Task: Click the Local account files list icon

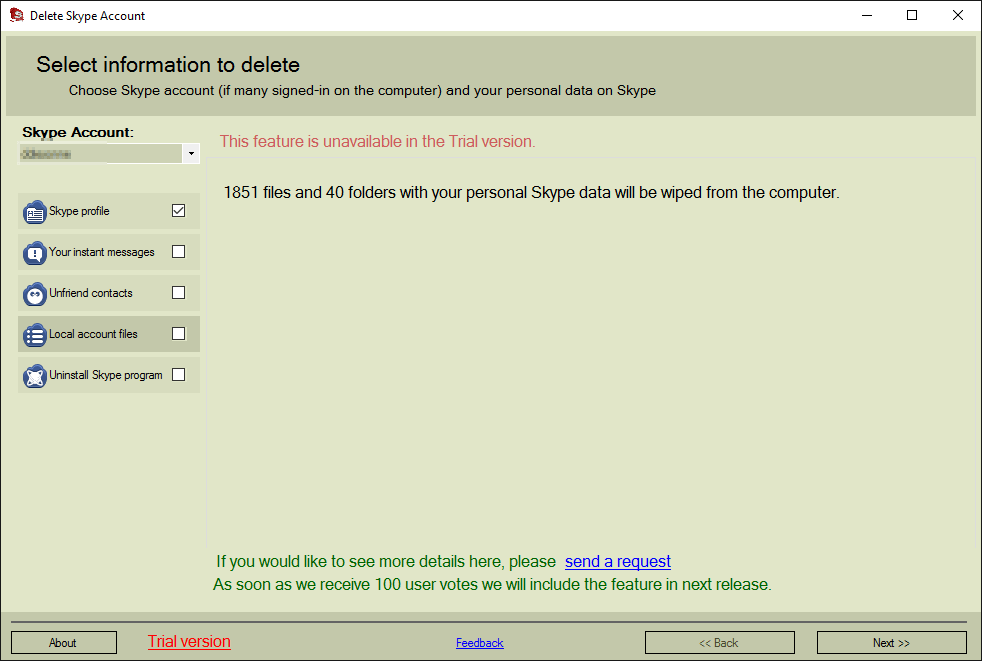Action: coord(35,335)
